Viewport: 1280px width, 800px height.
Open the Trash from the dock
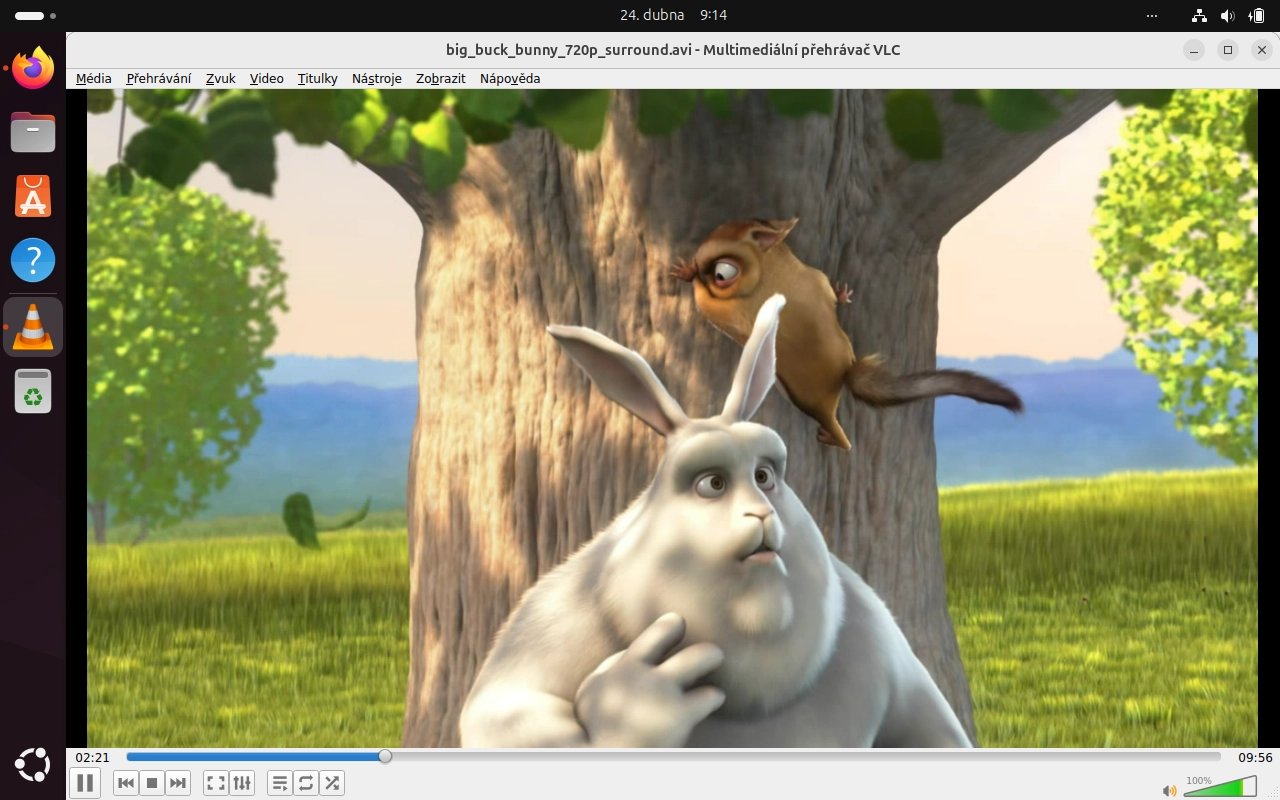[x=33, y=391]
